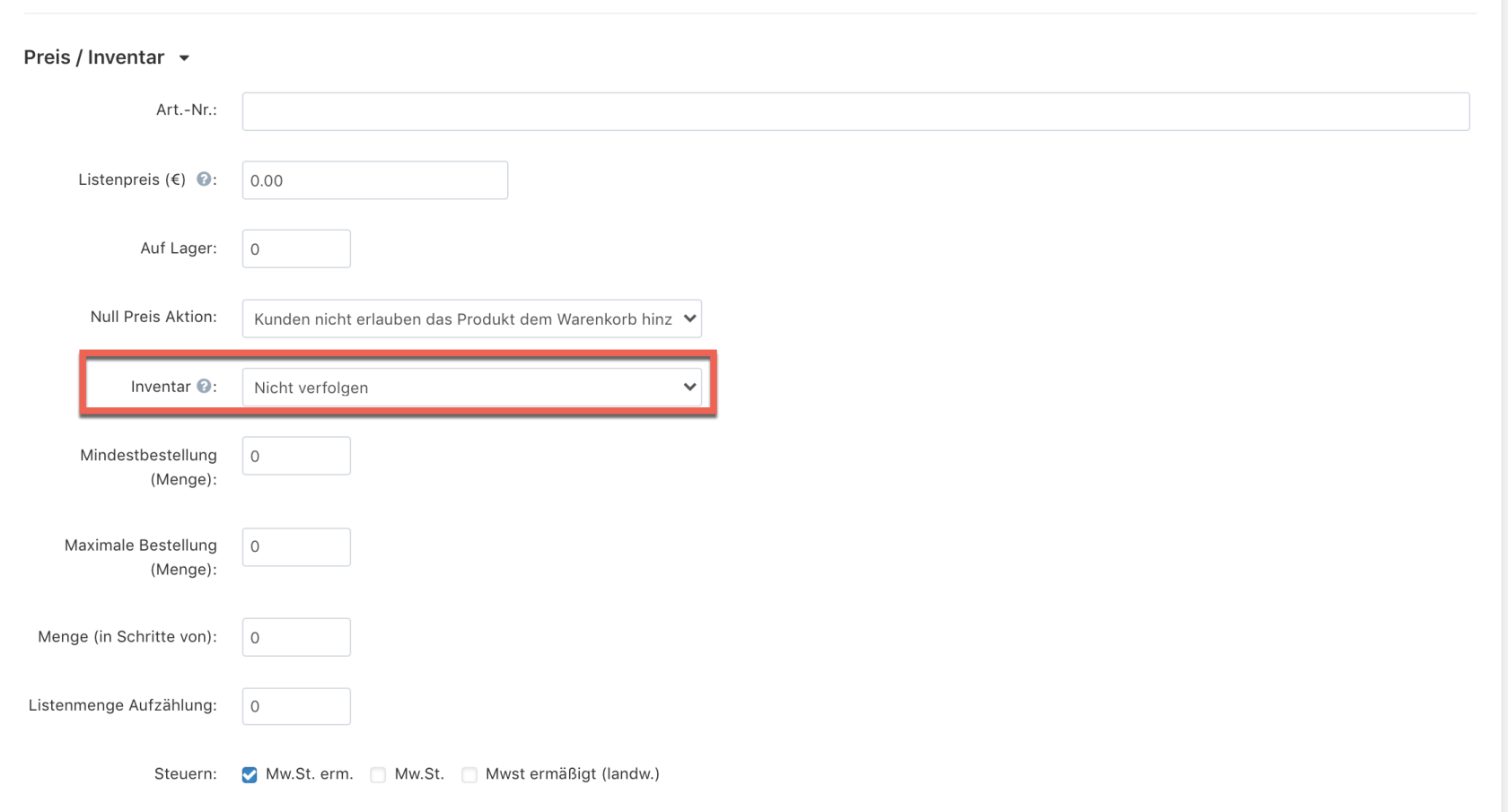Click the Inventar help question-mark icon
The width and height of the screenshot is (1508, 812).
204,386
